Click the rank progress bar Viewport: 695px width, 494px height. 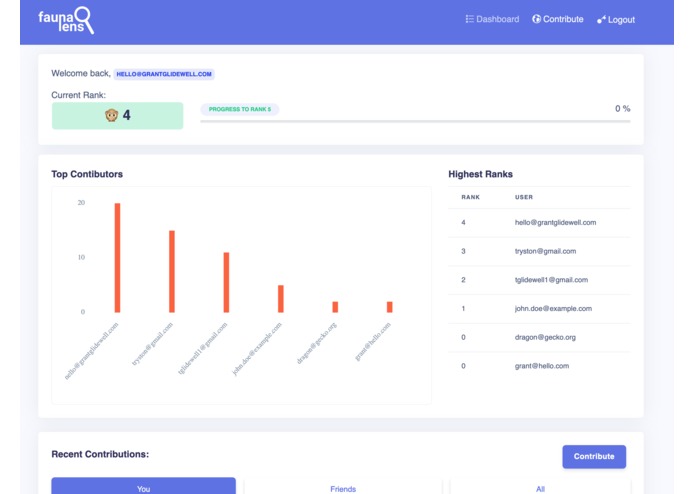415,121
